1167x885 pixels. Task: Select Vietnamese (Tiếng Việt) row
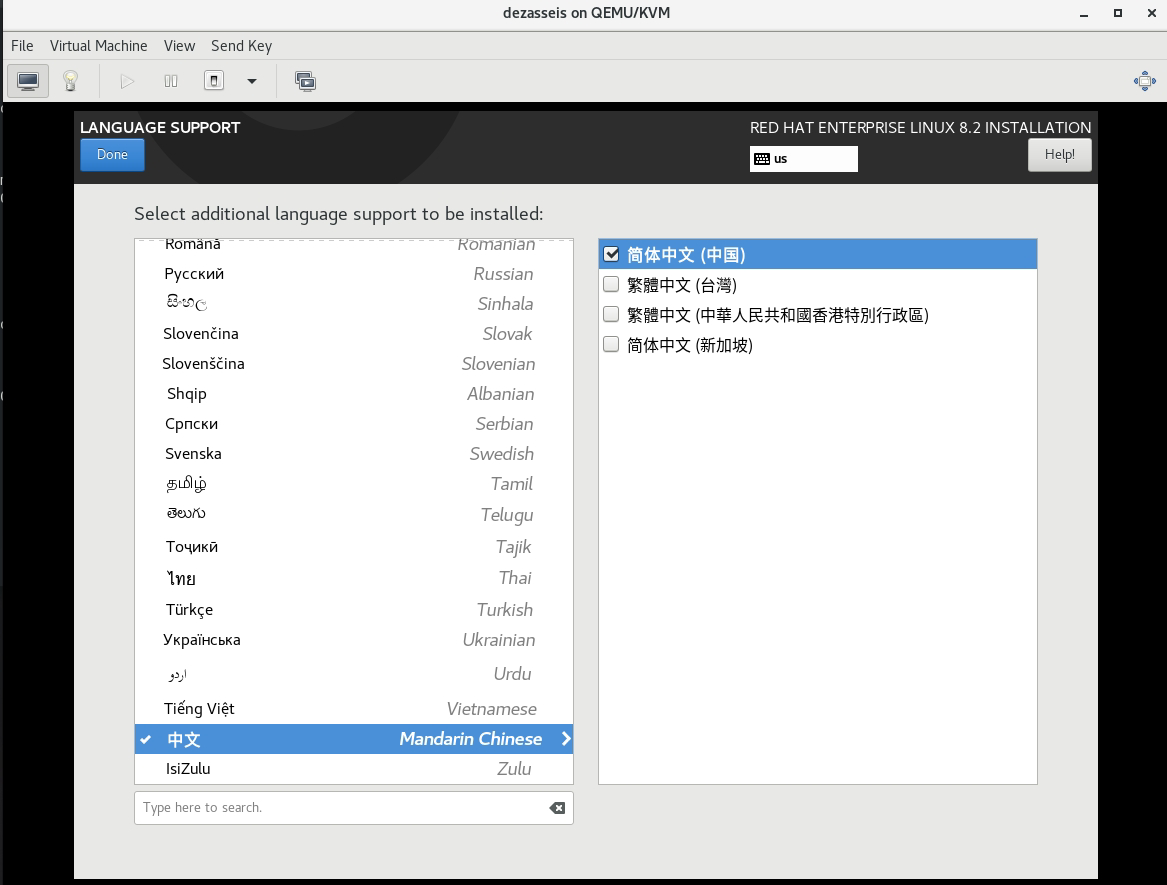354,708
